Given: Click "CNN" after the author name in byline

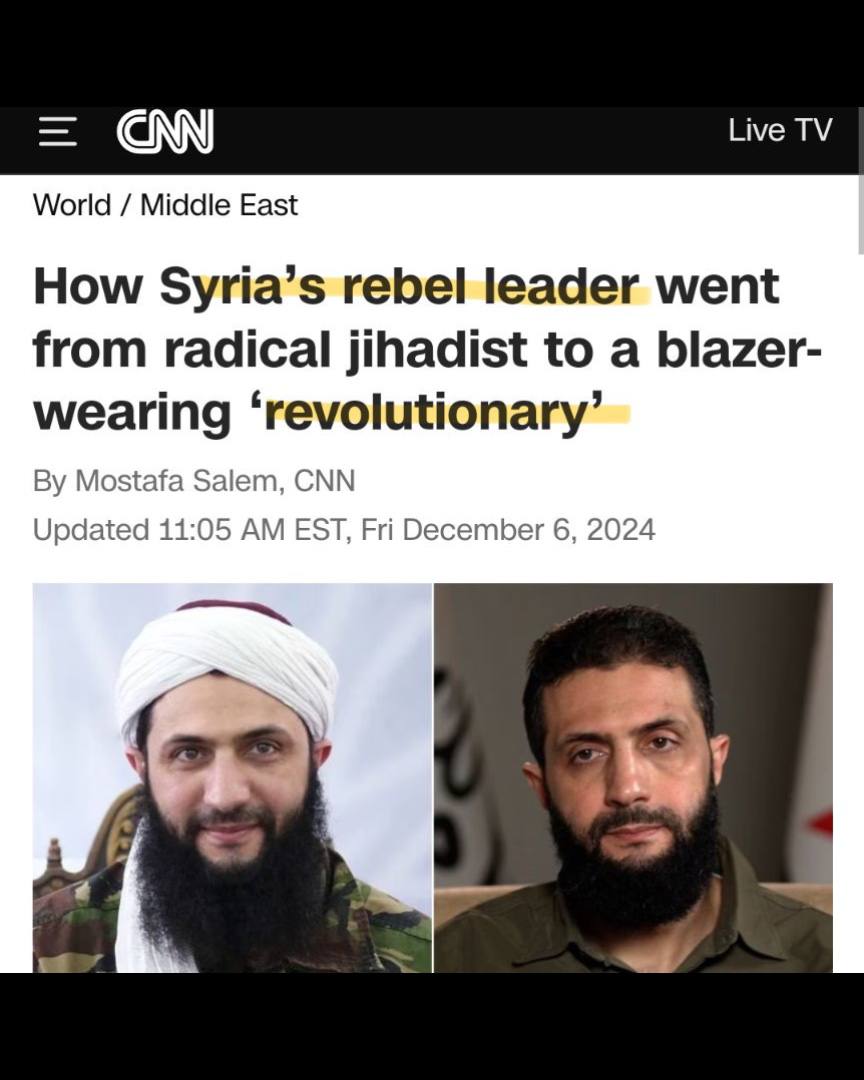Looking at the screenshot, I should pyautogui.click(x=325, y=481).
